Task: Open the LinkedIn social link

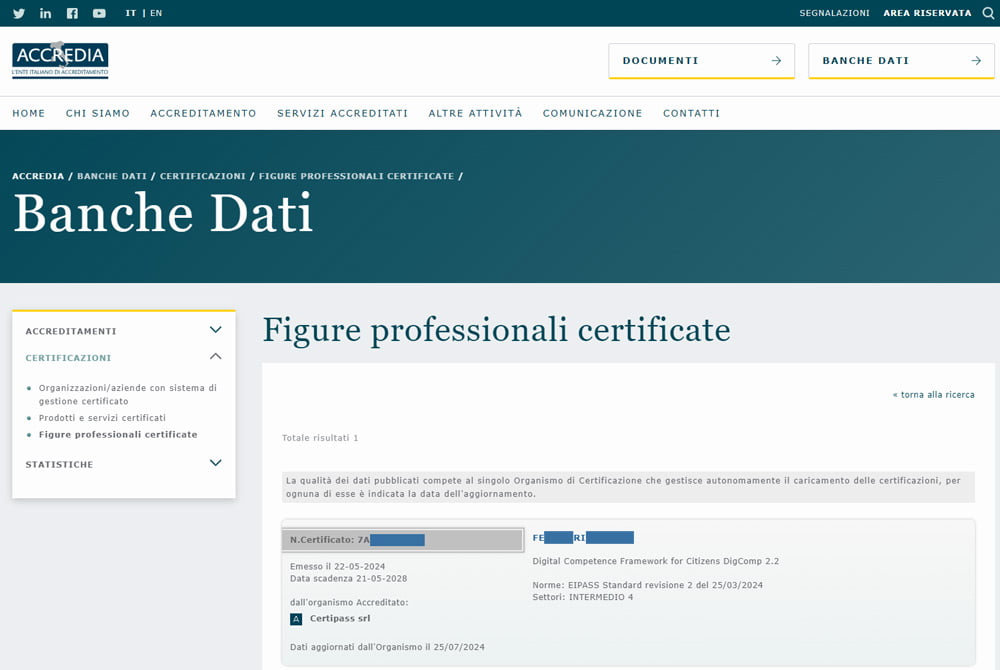Action: click(x=46, y=13)
